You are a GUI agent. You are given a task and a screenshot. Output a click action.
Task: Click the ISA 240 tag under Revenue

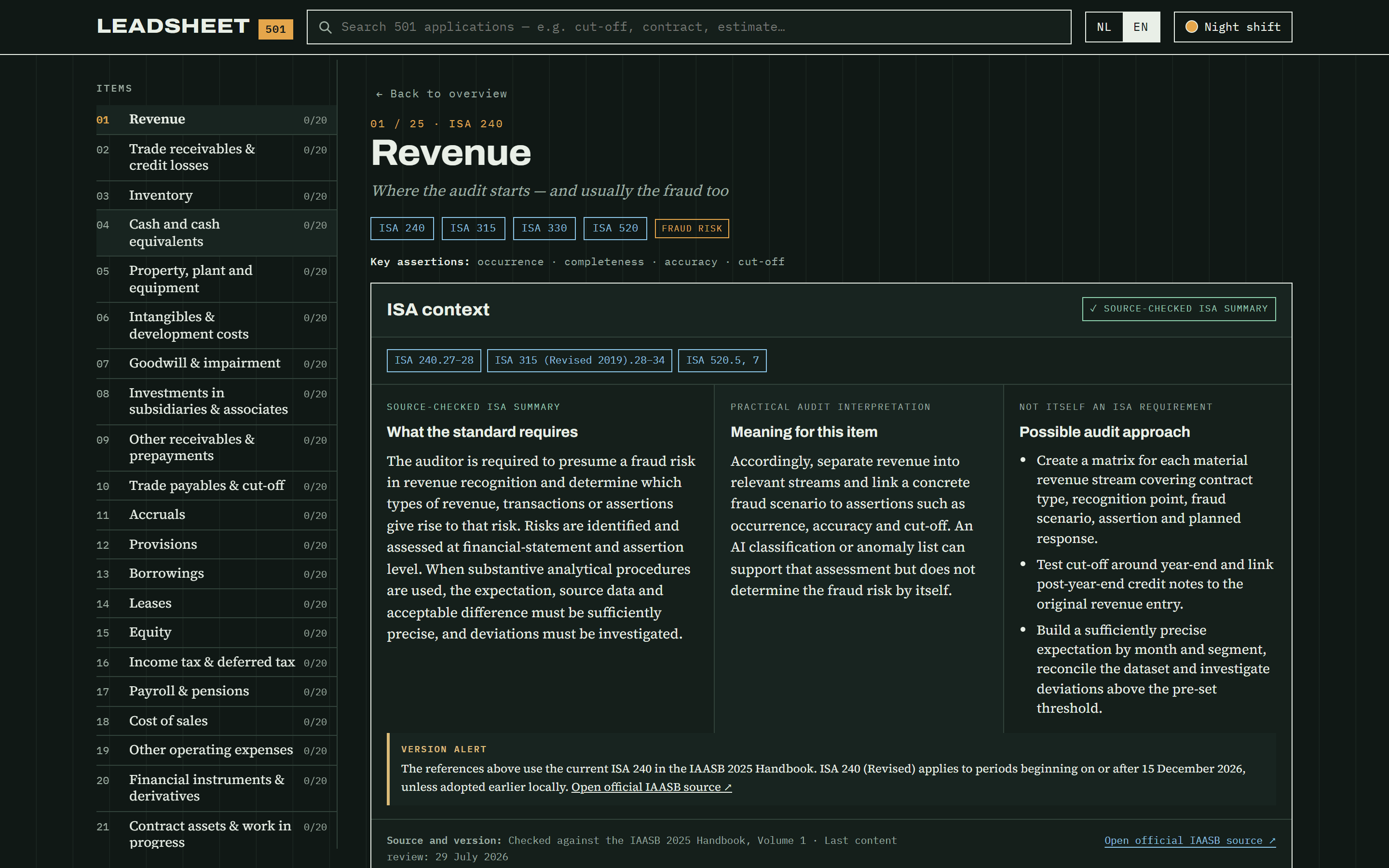[x=402, y=229]
